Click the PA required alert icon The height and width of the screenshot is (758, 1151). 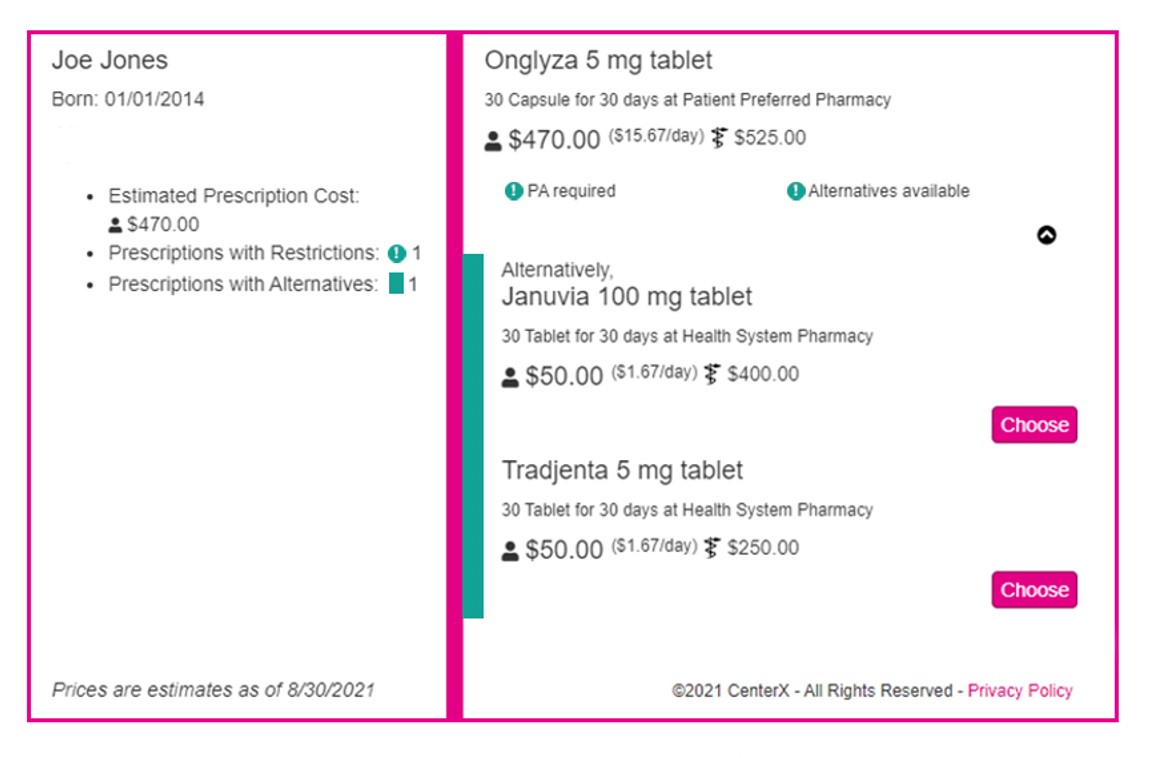514,191
